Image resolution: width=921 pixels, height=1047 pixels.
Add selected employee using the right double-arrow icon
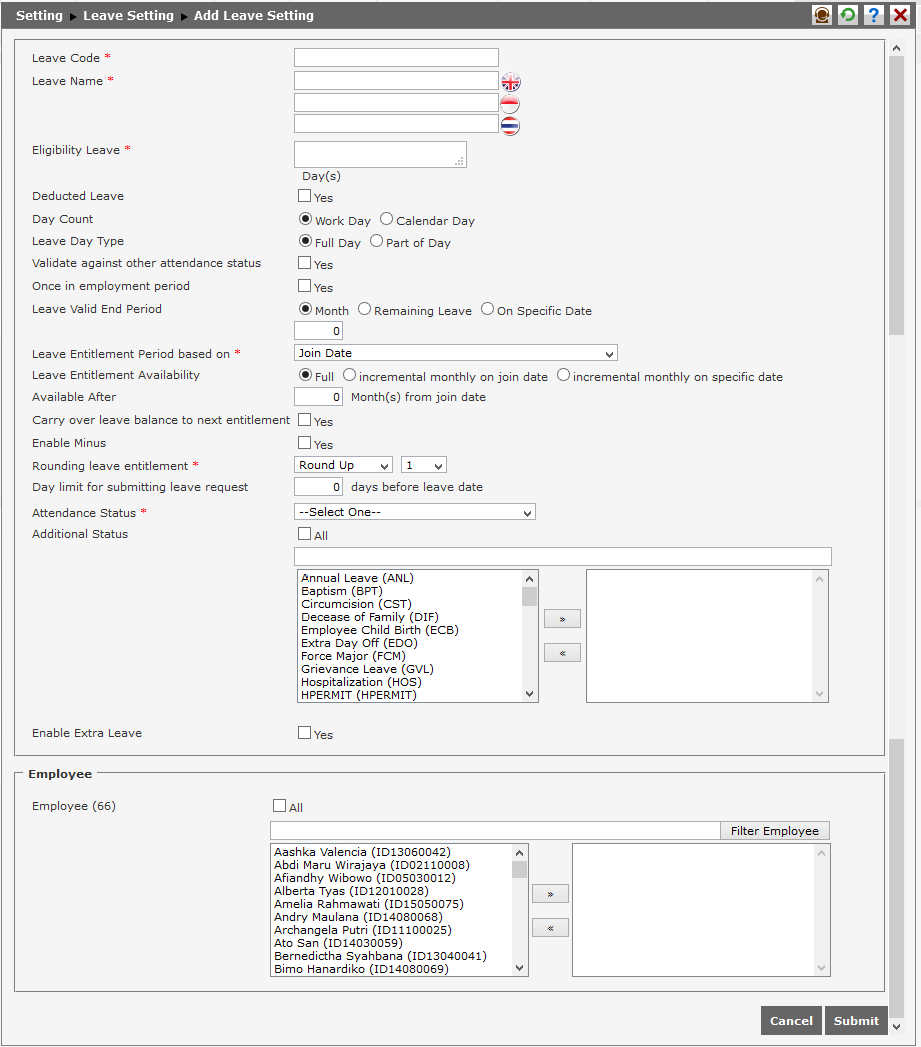pos(550,893)
